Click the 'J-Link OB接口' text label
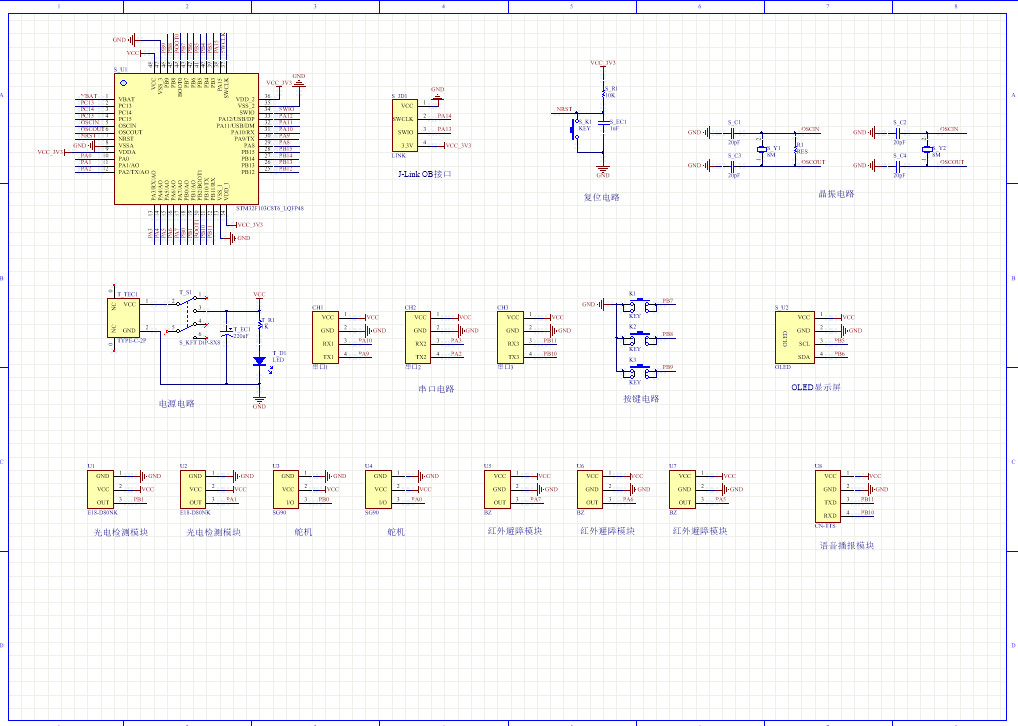 point(424,173)
